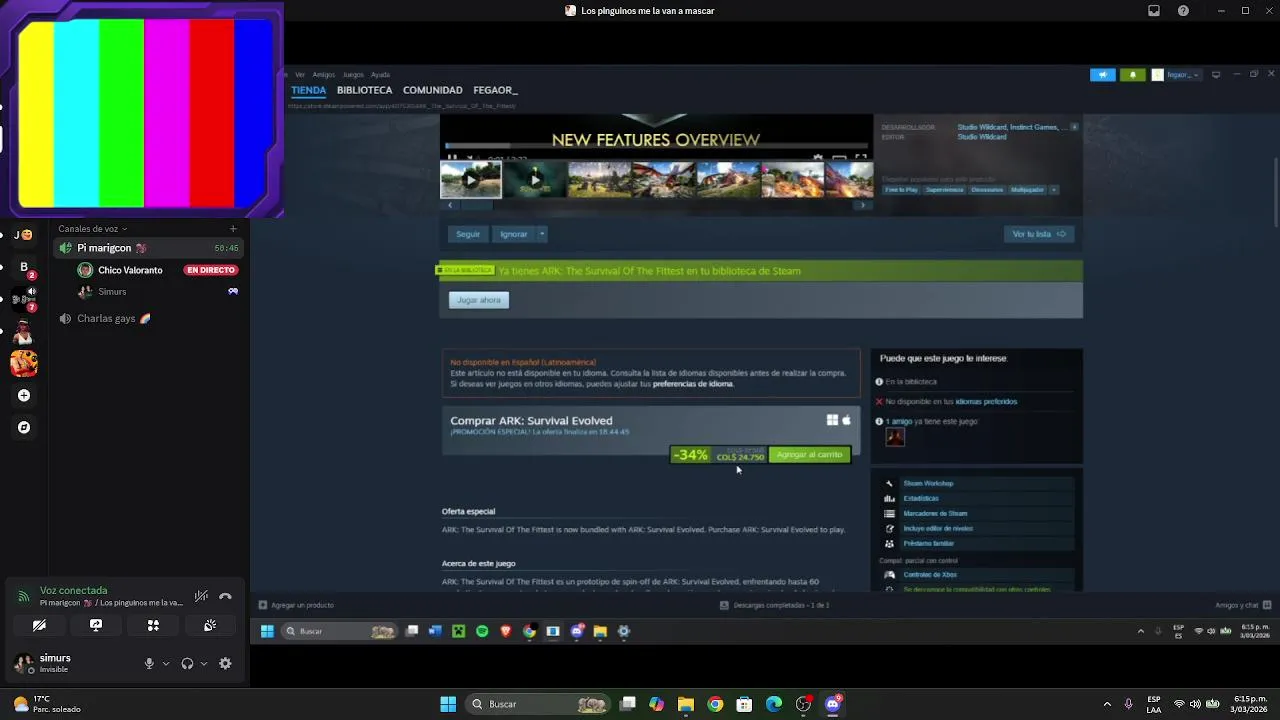The width and height of the screenshot is (1280, 720).
Task: Open preferencias de idioma link
Action: [693, 384]
